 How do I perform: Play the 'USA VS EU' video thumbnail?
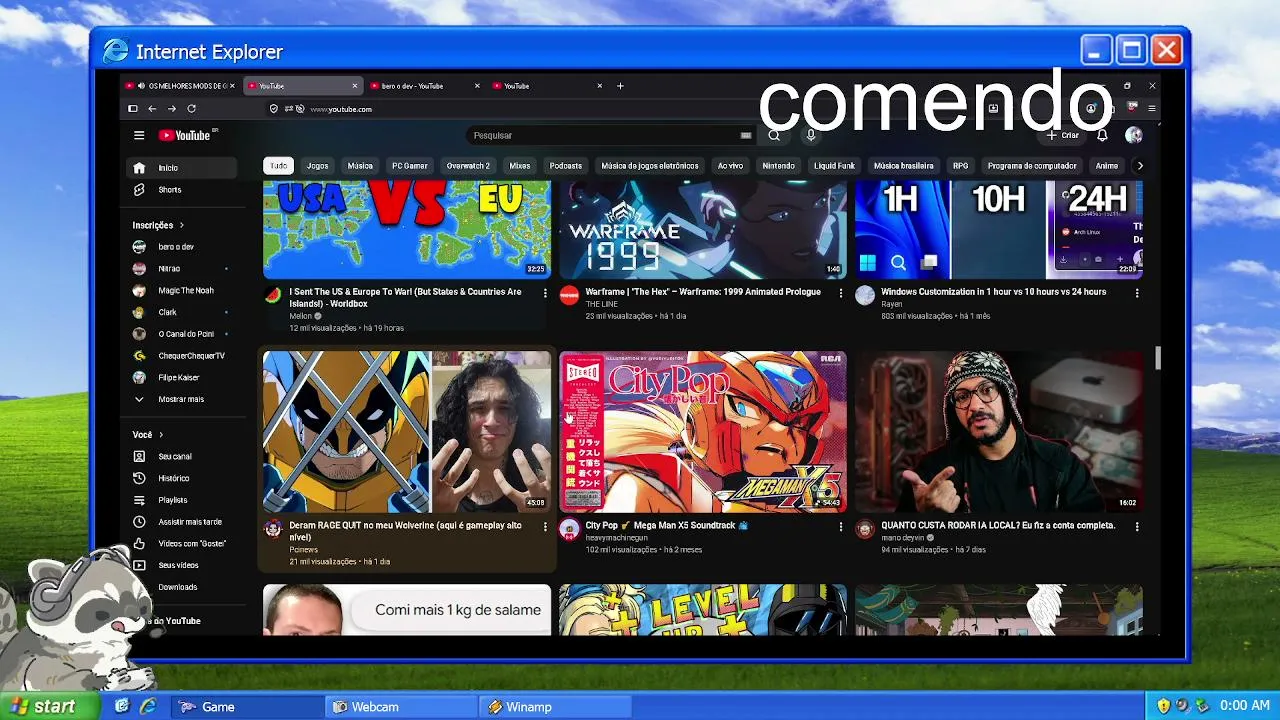click(406, 230)
